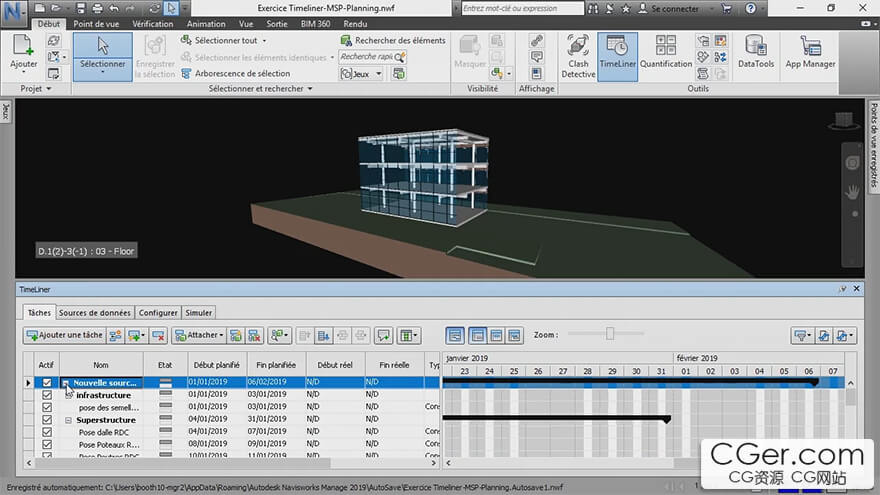The width and height of the screenshot is (880, 495).
Task: Open the Animation ribbon tab
Action: click(x=206, y=24)
